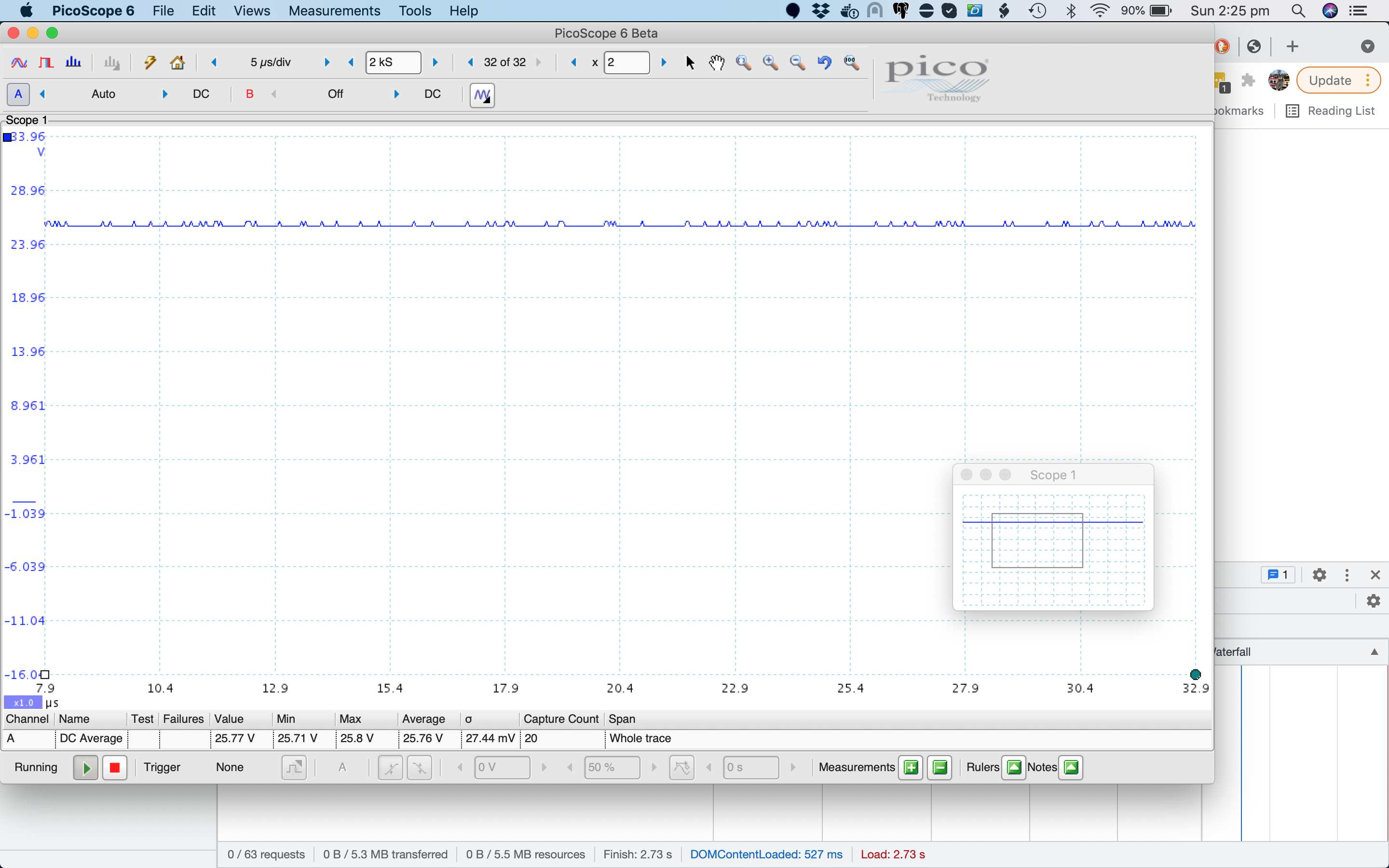Click the zoom factor field x 2
The width and height of the screenshot is (1389, 868).
[x=626, y=62]
